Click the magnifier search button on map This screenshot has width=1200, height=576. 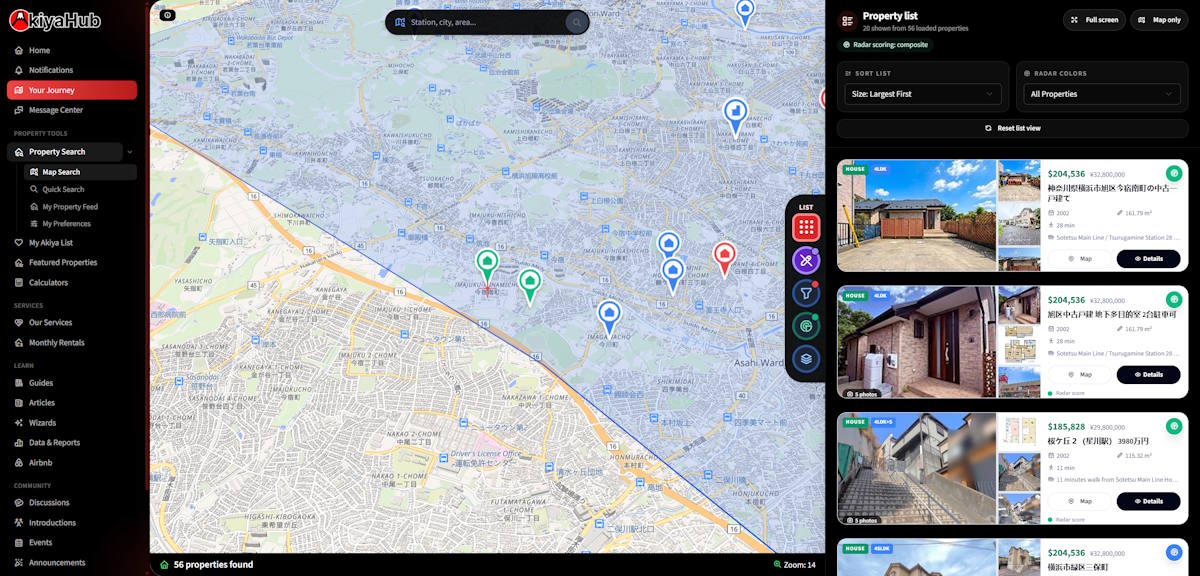click(x=576, y=22)
